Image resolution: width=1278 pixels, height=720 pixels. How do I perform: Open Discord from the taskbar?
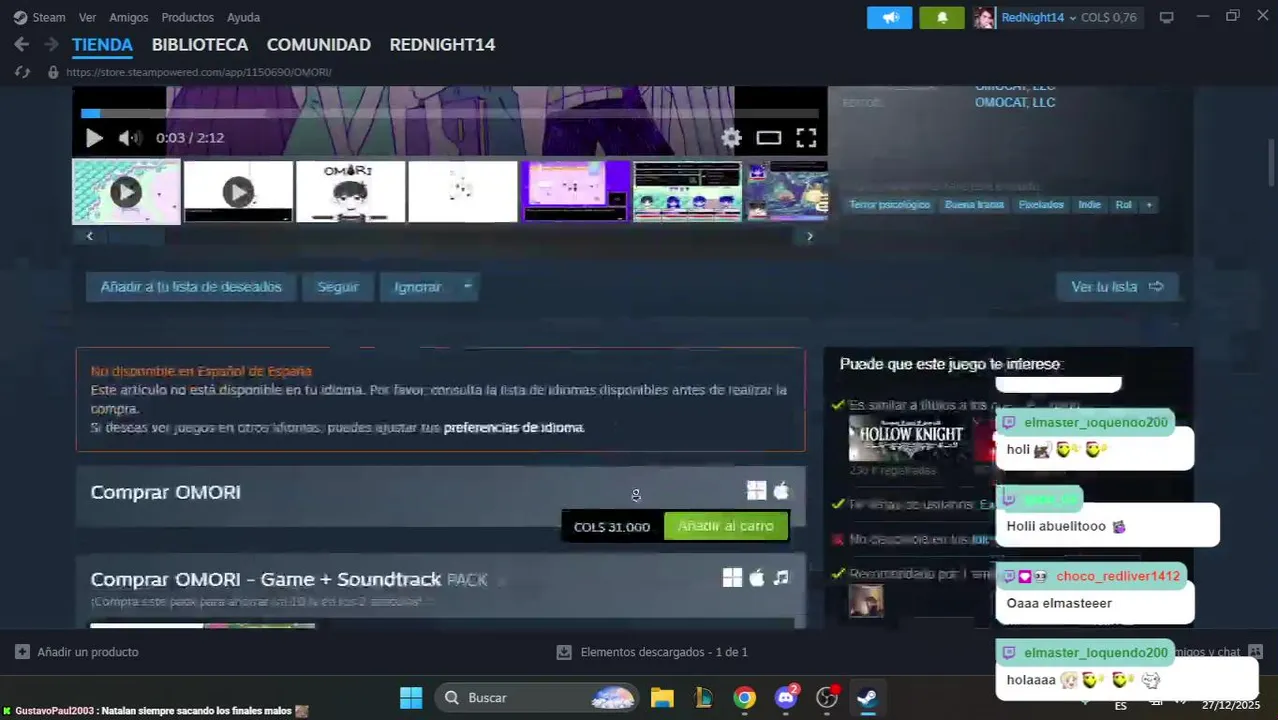tap(786, 698)
